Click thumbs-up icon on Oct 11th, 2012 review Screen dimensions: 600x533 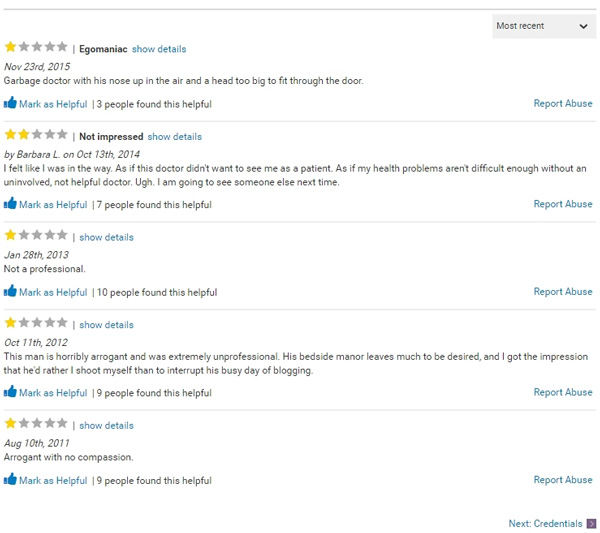click(x=10, y=392)
